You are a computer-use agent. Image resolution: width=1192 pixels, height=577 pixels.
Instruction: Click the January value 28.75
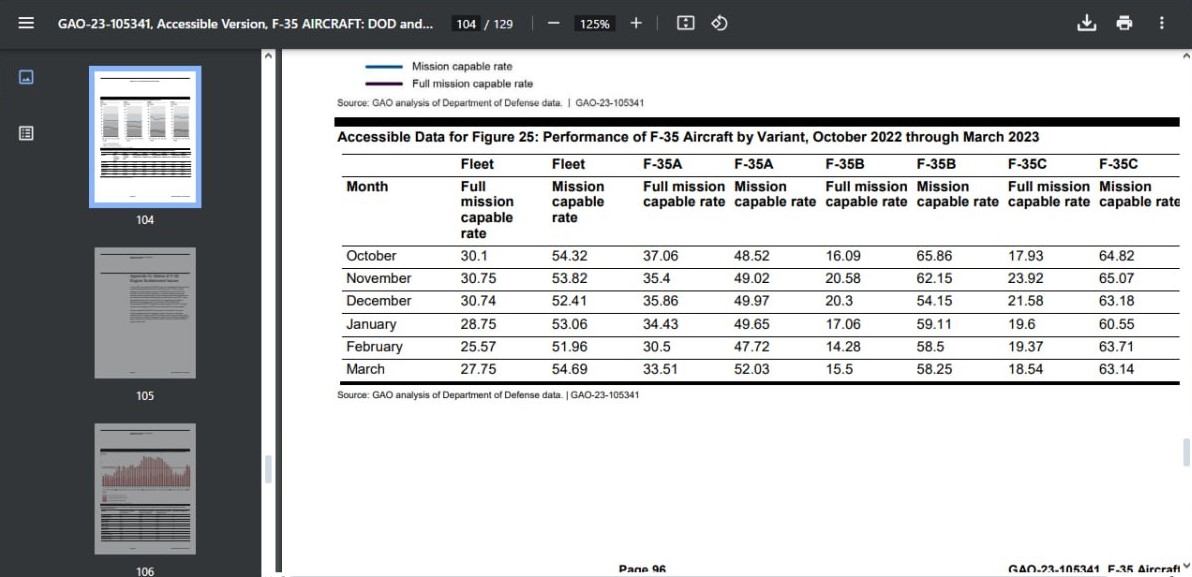pos(478,325)
